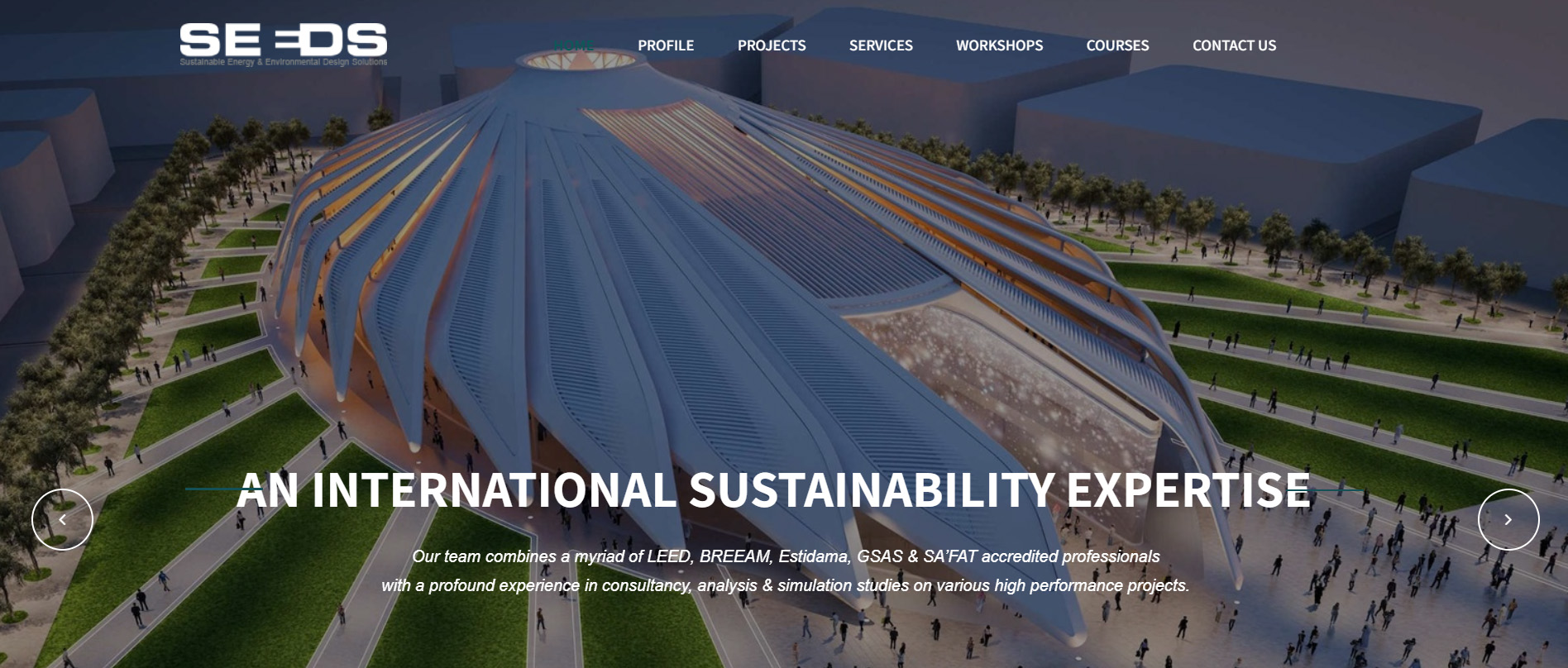Click the description line mentioning LEED and BREEAM

pos(785,556)
